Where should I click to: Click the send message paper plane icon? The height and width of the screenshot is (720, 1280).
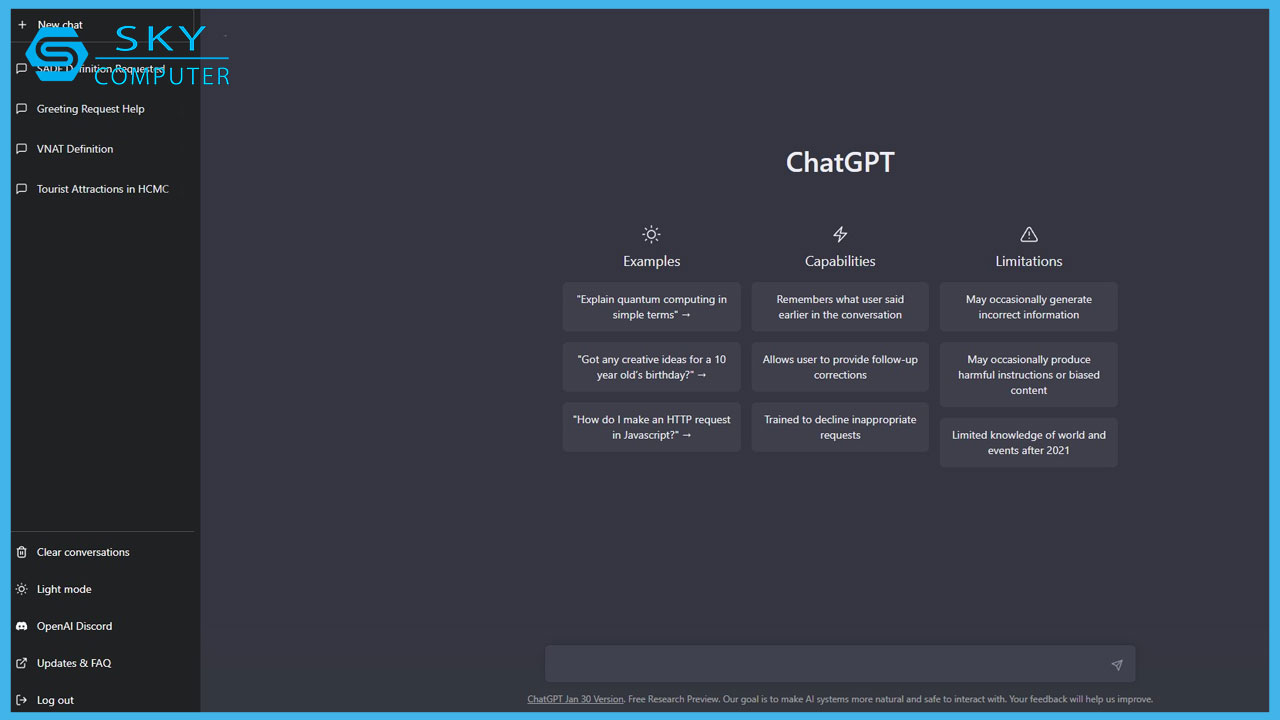click(1116, 664)
